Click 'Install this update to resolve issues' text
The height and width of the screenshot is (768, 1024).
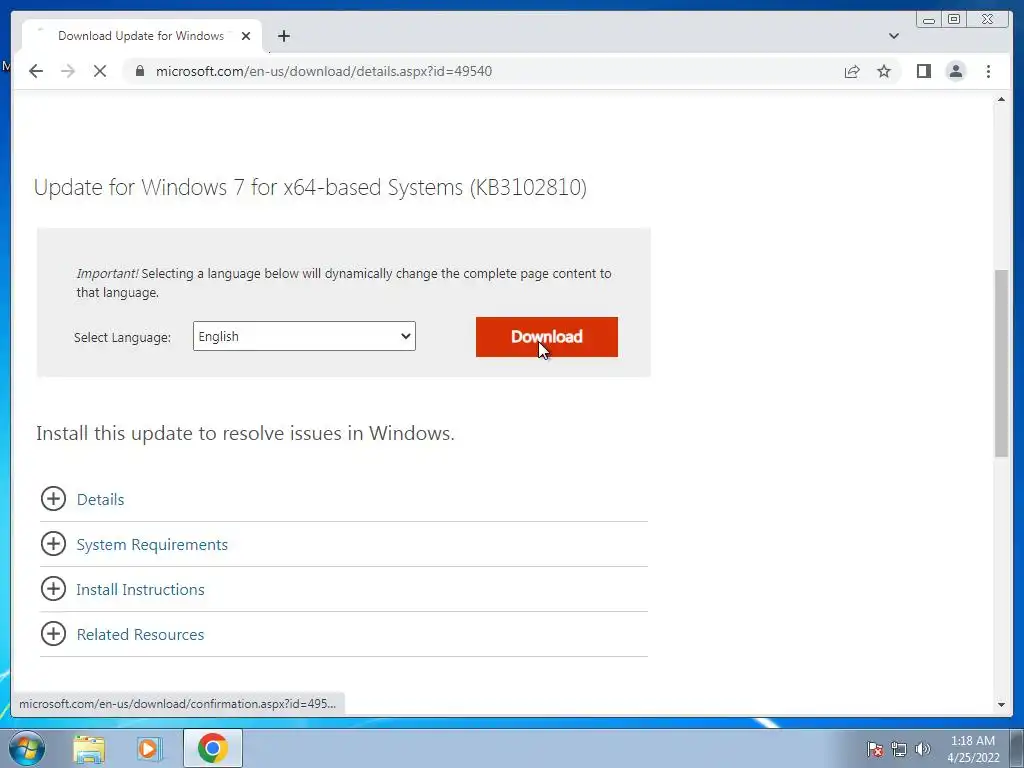pyautogui.click(x=245, y=434)
